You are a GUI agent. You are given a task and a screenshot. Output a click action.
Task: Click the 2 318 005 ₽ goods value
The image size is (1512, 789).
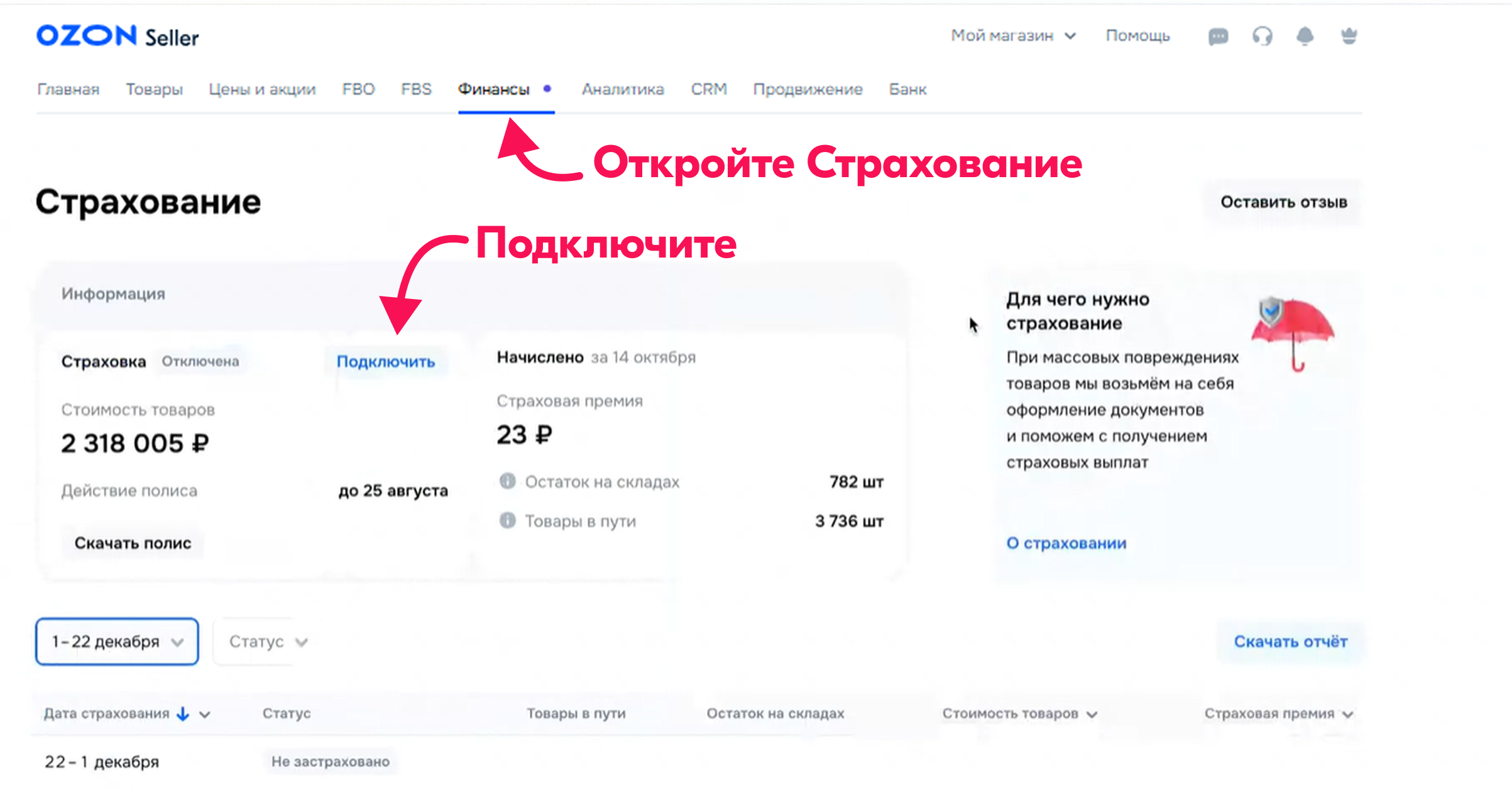(x=134, y=443)
